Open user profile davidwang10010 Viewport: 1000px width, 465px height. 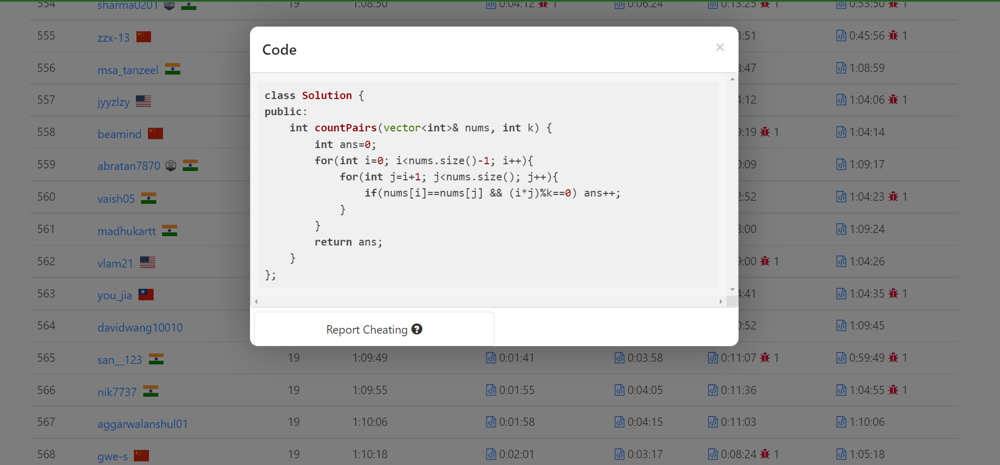[x=140, y=327]
